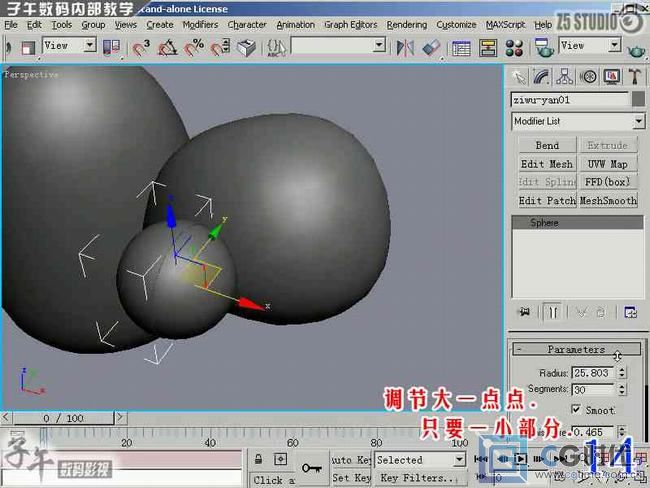Expand the Modifier List dropdown

point(639,121)
